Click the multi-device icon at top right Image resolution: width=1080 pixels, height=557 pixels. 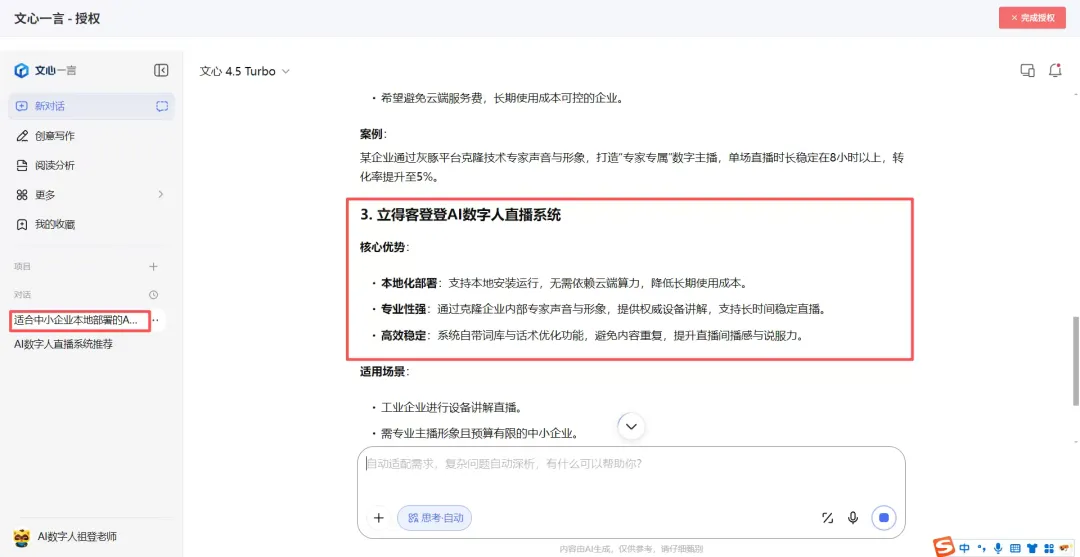1027,70
